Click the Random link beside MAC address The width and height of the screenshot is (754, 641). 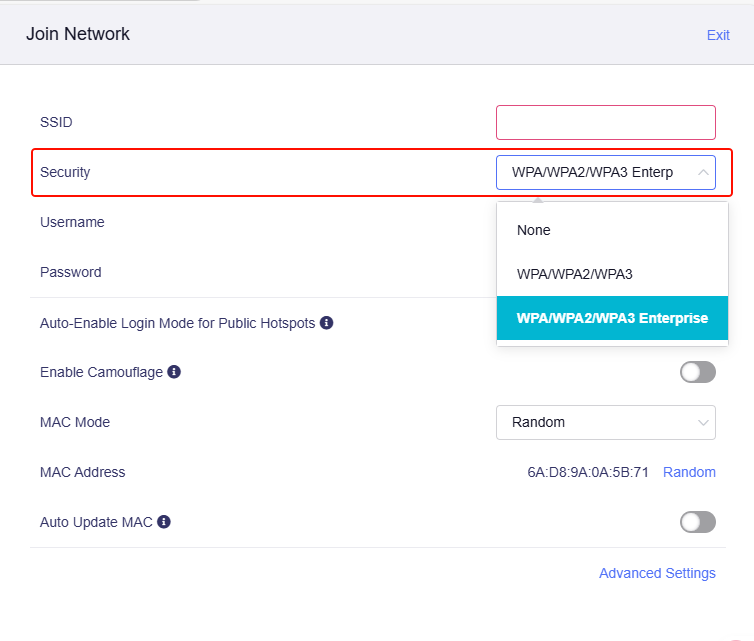pyautogui.click(x=689, y=472)
